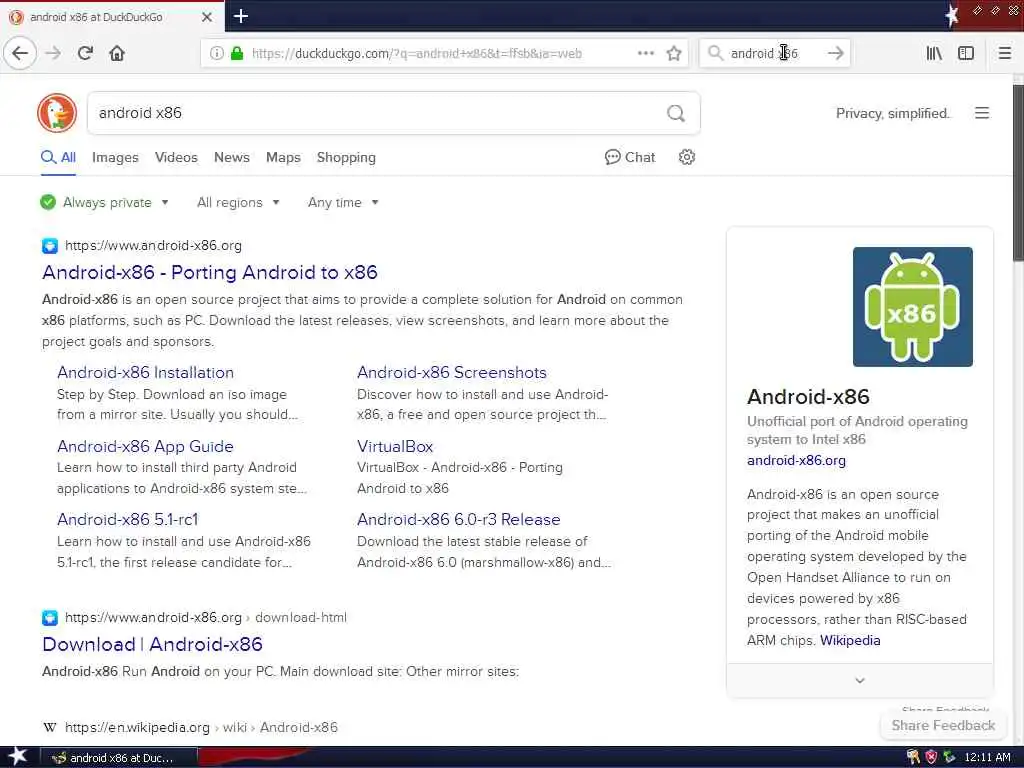Image resolution: width=1024 pixels, height=768 pixels.
Task: Open the browser home page
Action: pos(117,53)
